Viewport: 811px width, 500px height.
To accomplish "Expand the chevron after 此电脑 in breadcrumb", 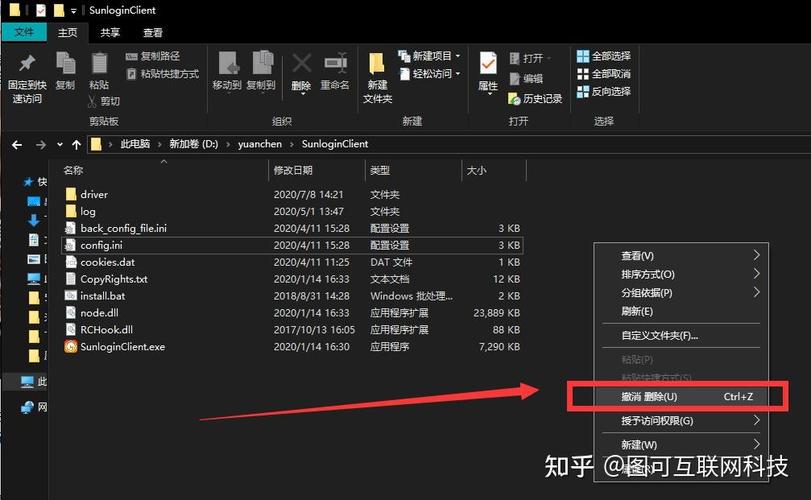I will click(159, 144).
